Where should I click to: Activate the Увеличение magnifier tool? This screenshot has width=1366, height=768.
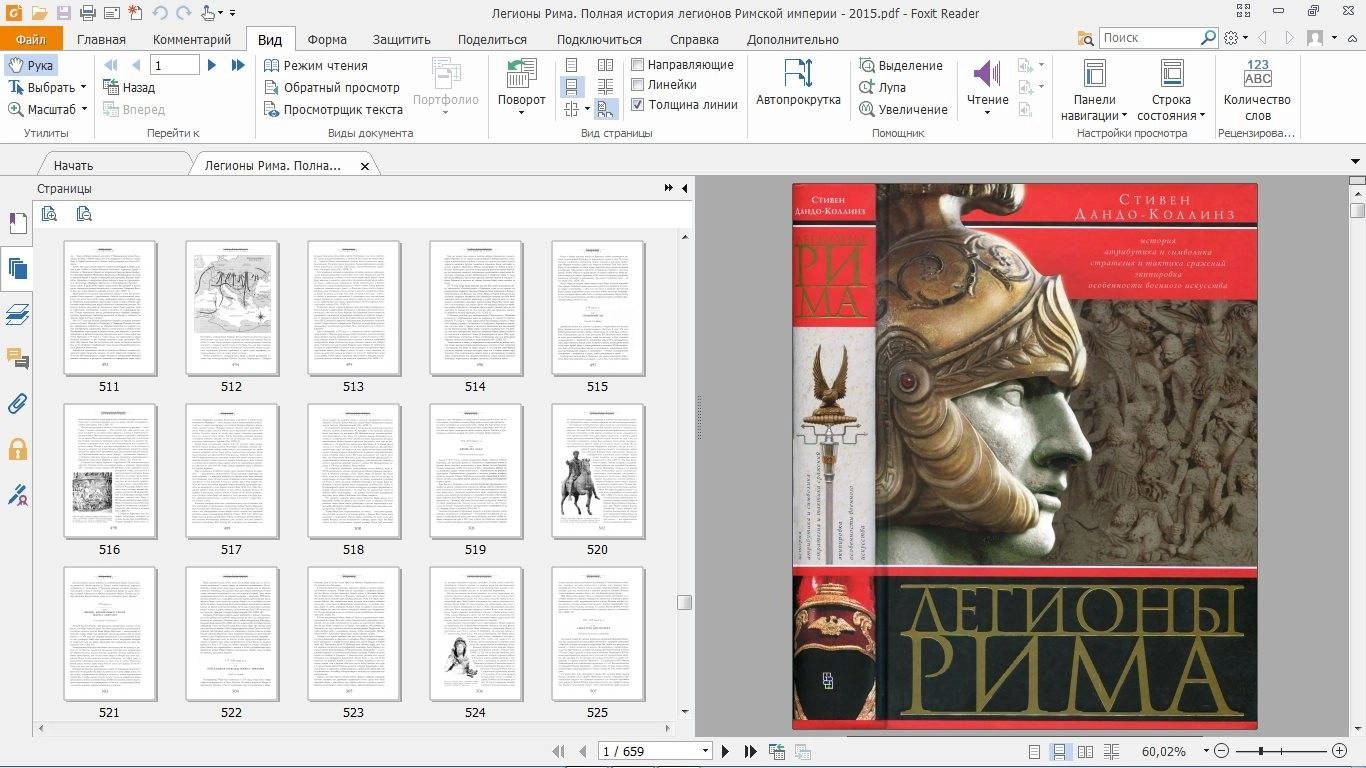tap(904, 109)
